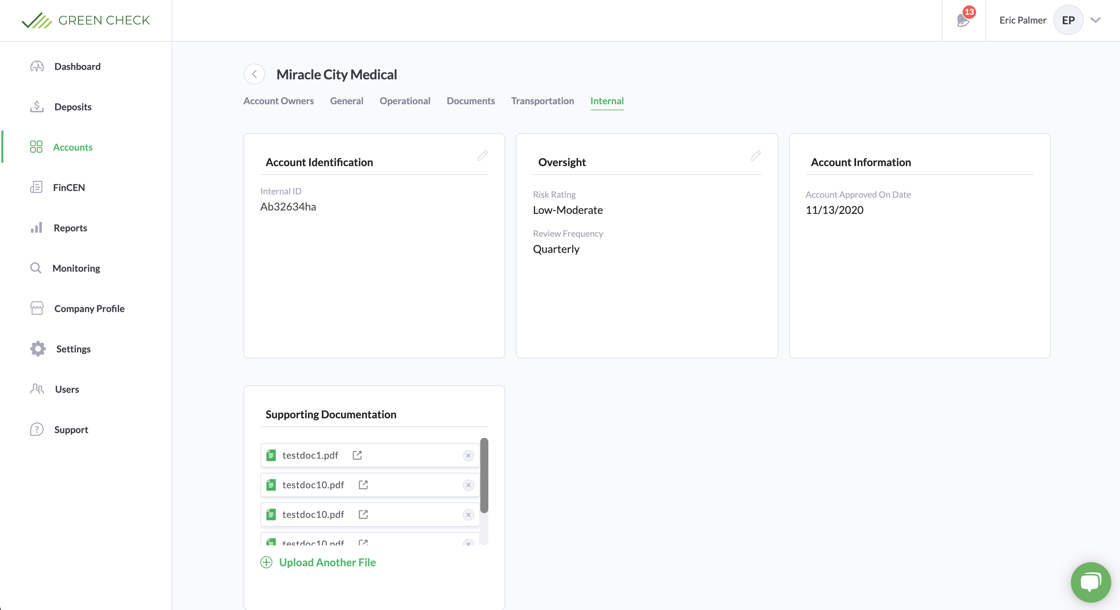Open Support label in sidebar
Image resolution: width=1120 pixels, height=610 pixels.
pyautogui.click(x=71, y=429)
